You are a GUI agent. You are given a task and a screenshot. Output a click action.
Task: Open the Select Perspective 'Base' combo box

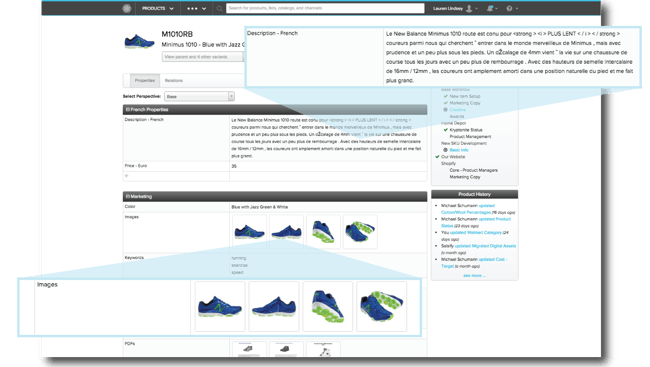199,96
